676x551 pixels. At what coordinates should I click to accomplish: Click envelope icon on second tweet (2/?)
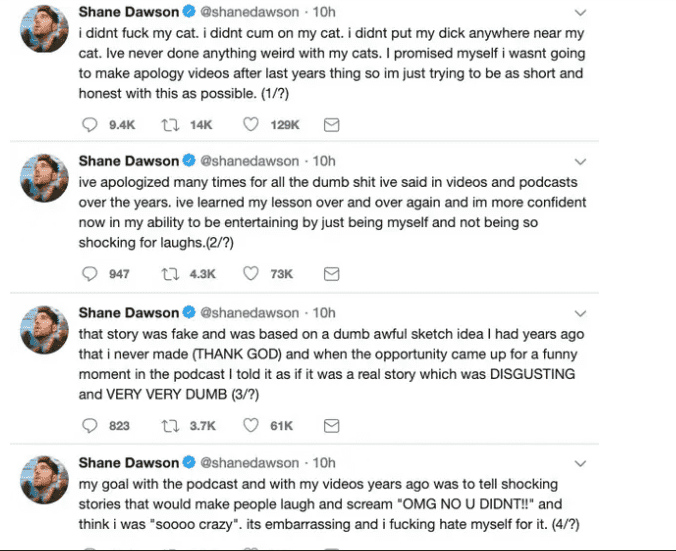coord(332,274)
